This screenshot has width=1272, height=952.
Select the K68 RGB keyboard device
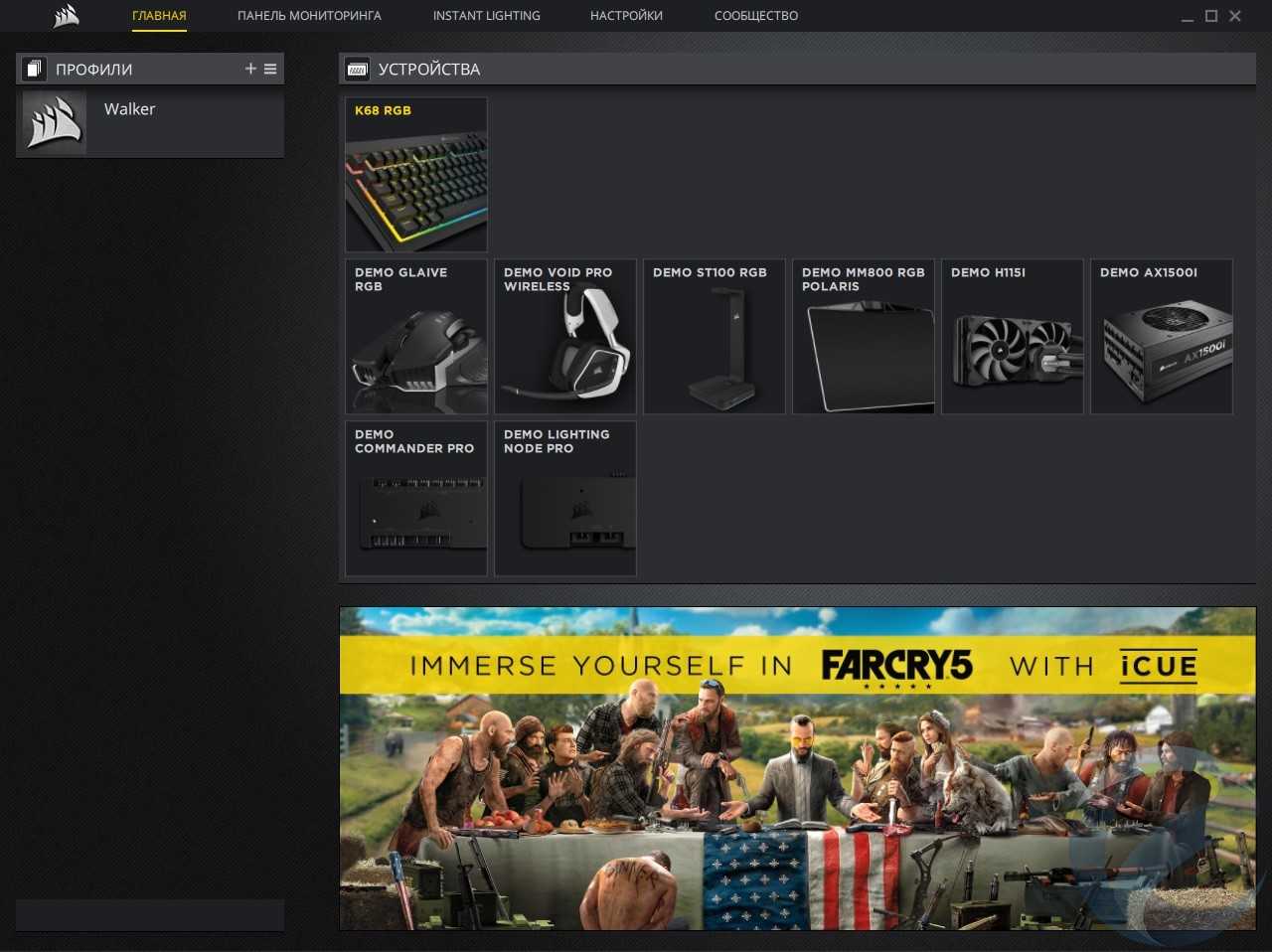click(x=415, y=175)
